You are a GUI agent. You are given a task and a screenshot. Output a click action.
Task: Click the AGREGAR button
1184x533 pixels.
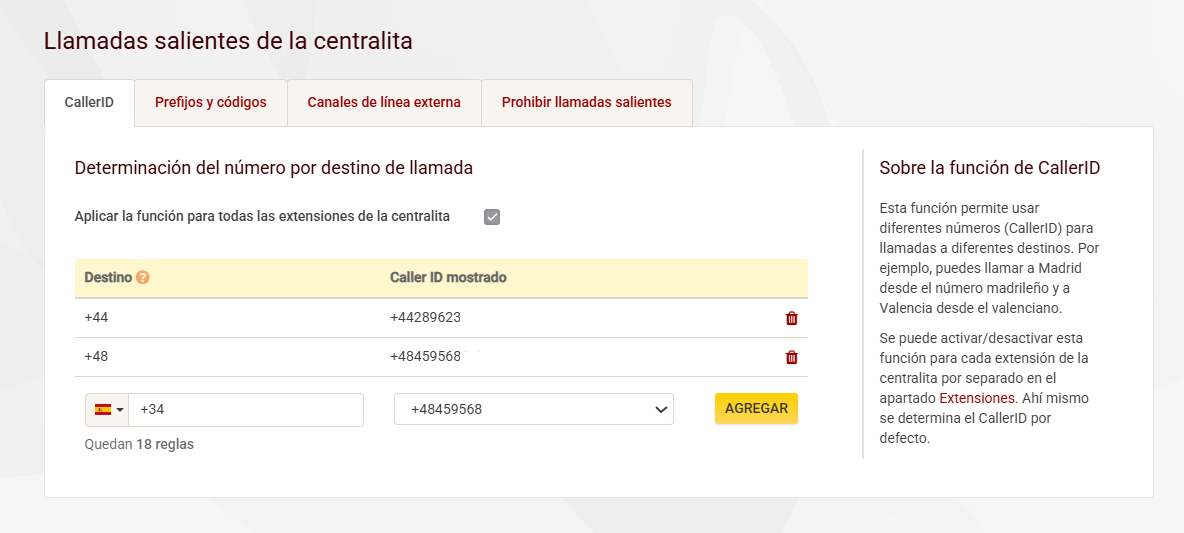[x=756, y=408]
